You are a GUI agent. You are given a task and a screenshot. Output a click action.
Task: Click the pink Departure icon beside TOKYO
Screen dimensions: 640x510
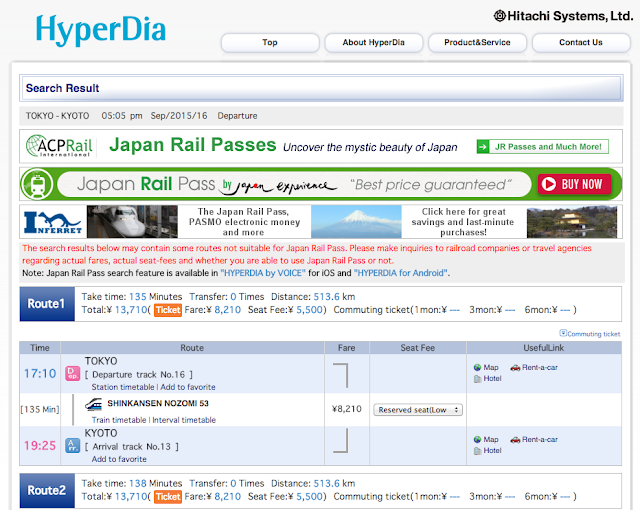[x=73, y=373]
